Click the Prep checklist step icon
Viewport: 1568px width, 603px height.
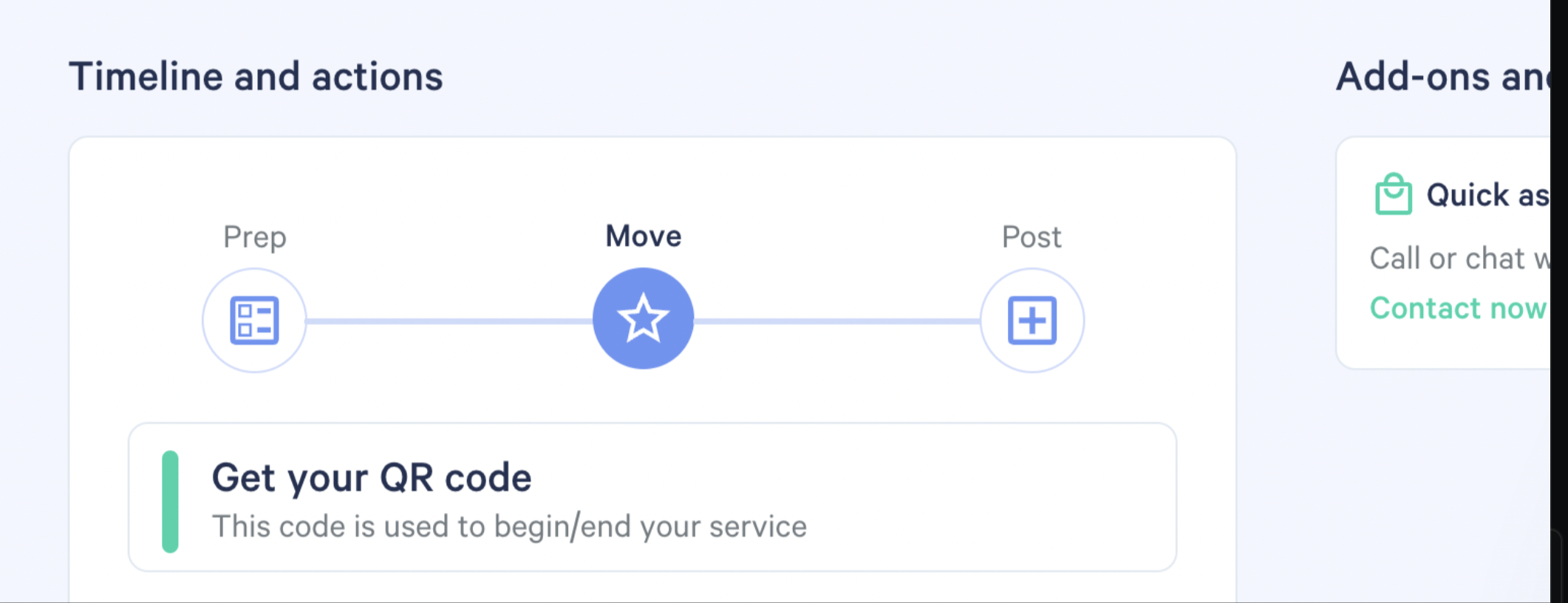click(x=254, y=320)
